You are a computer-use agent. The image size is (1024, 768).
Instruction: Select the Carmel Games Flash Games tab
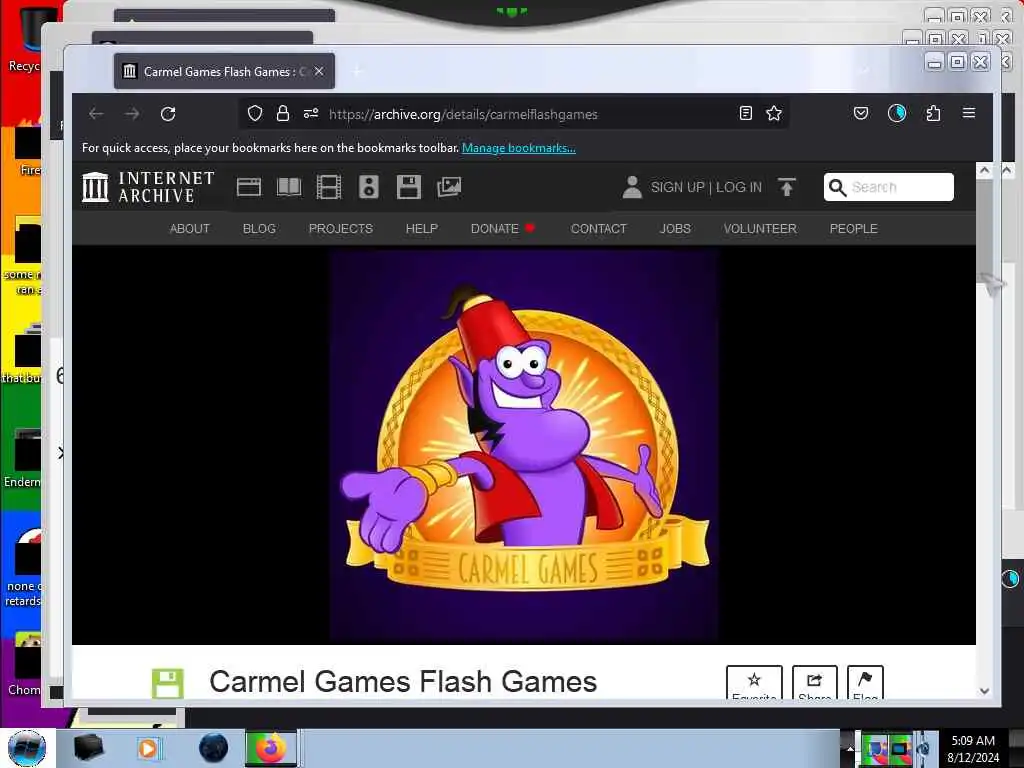(224, 71)
